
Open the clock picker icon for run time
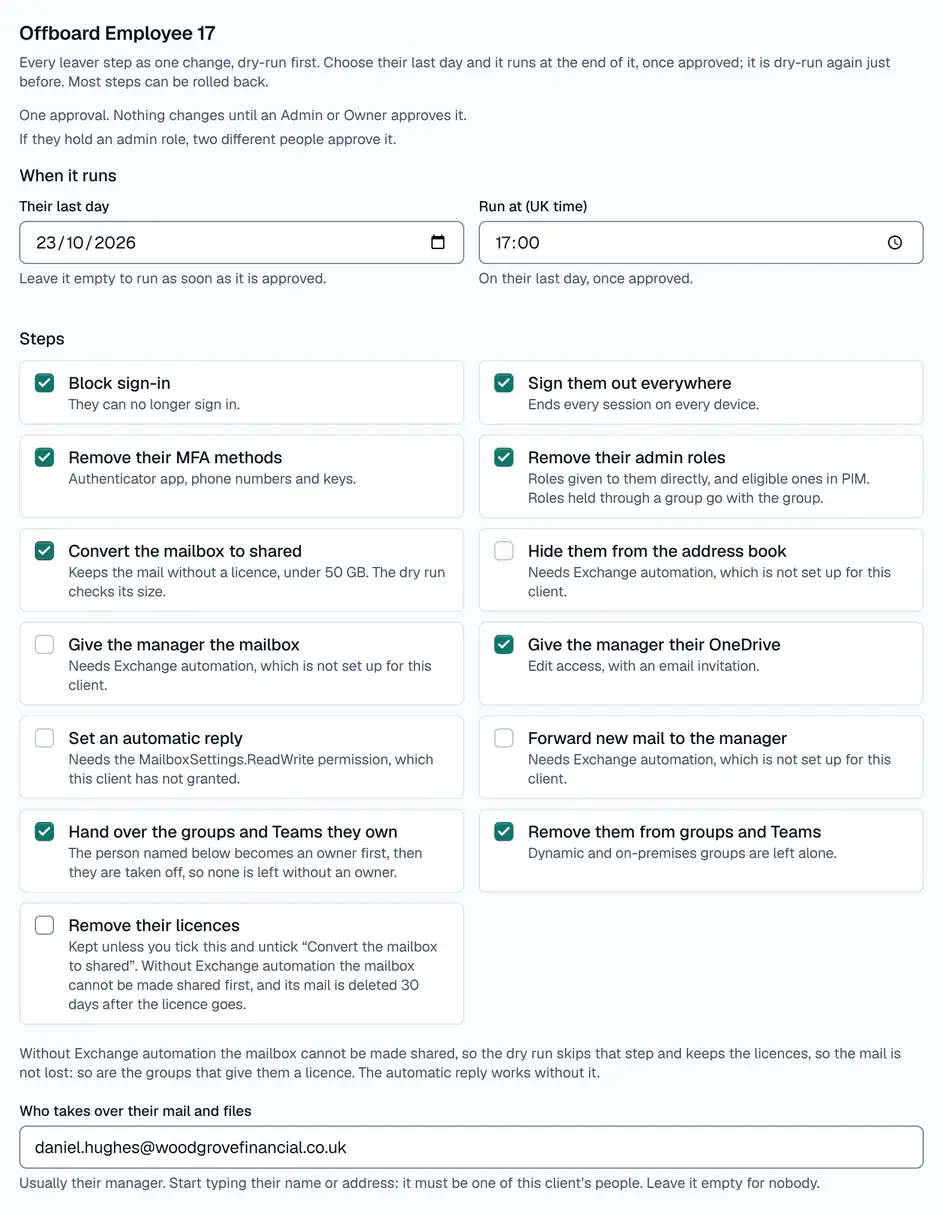click(x=895, y=243)
